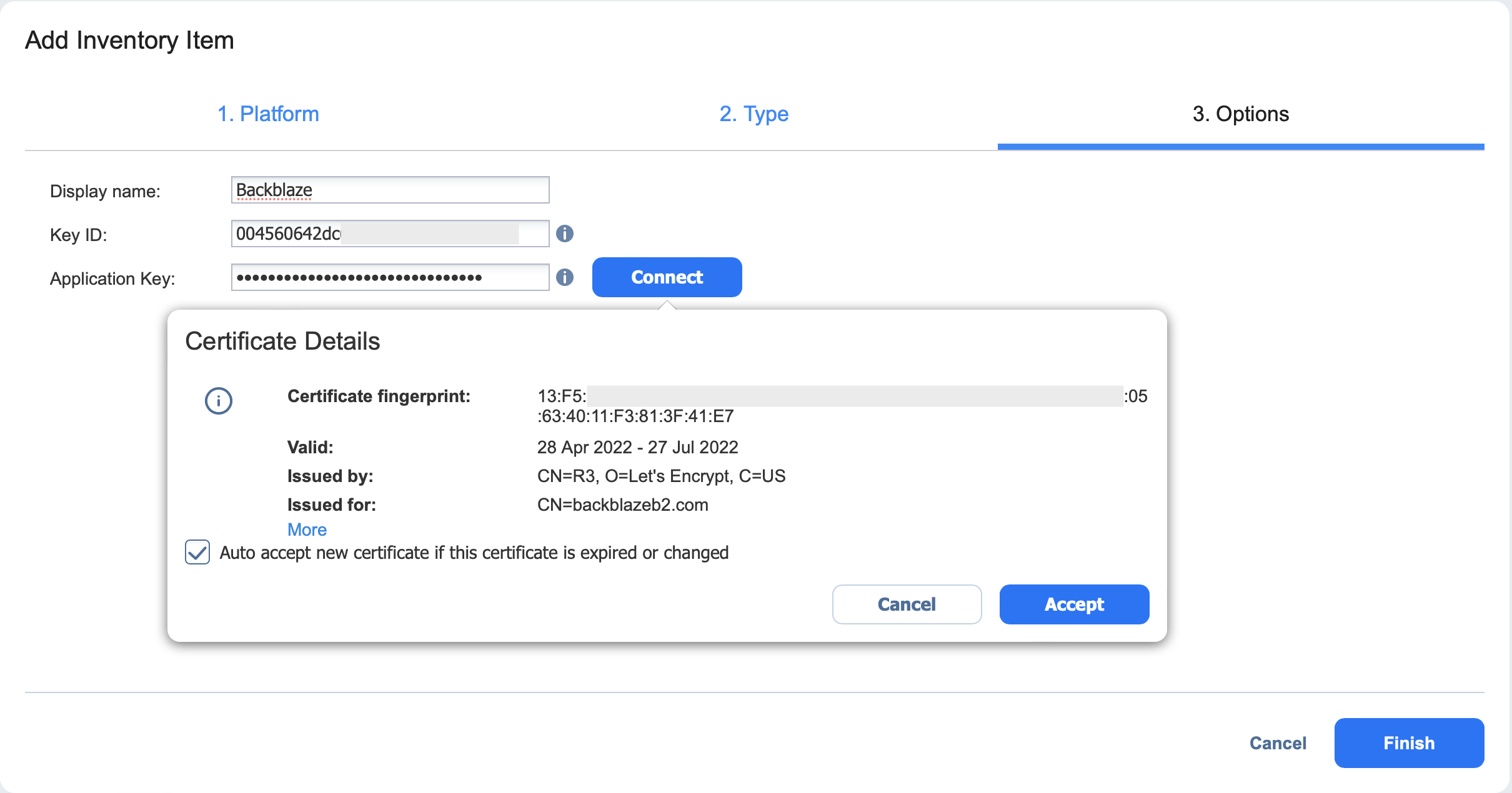Click the Display name input field

(390, 190)
